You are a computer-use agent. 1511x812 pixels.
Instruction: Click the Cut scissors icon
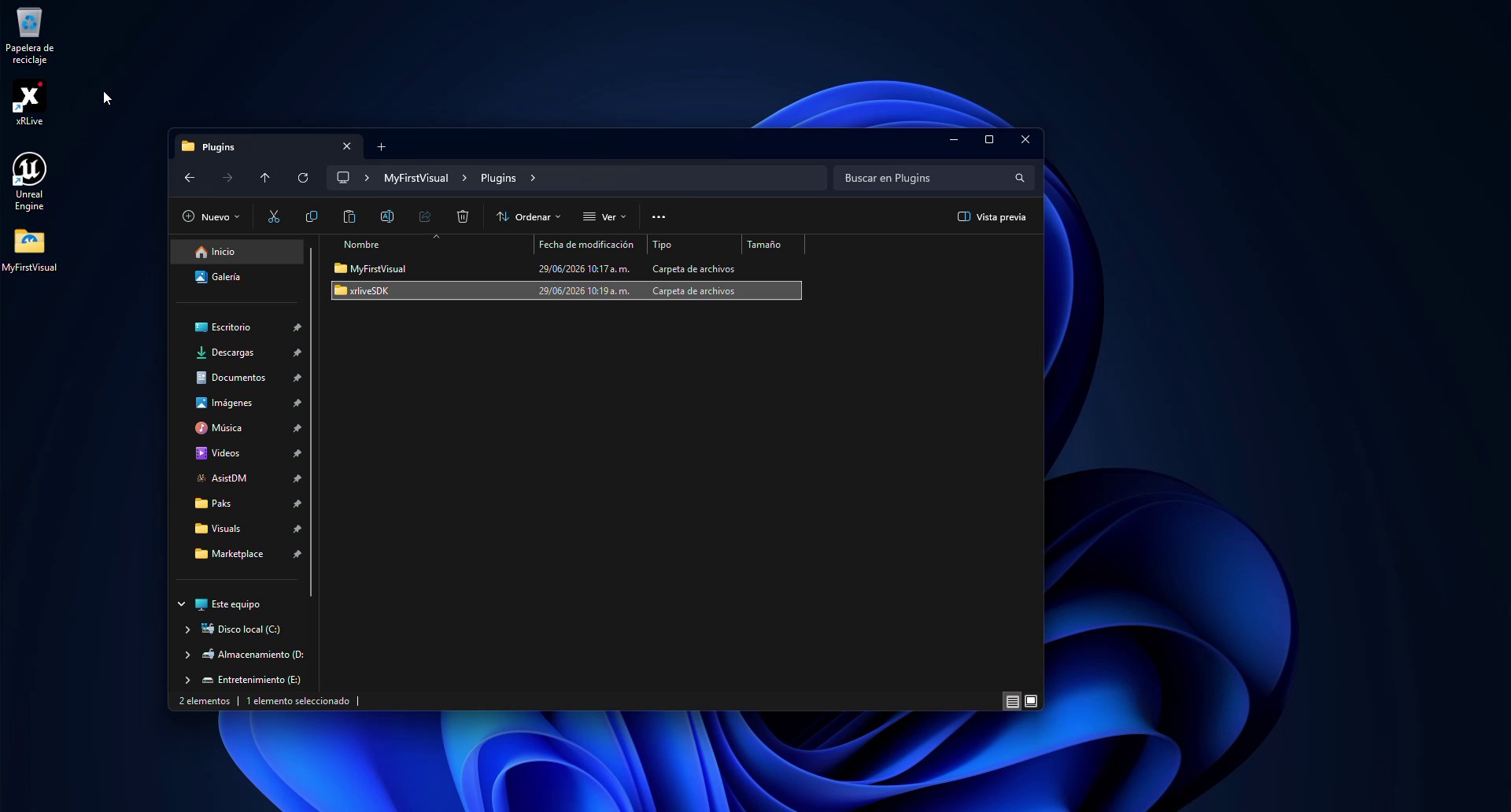point(274,216)
